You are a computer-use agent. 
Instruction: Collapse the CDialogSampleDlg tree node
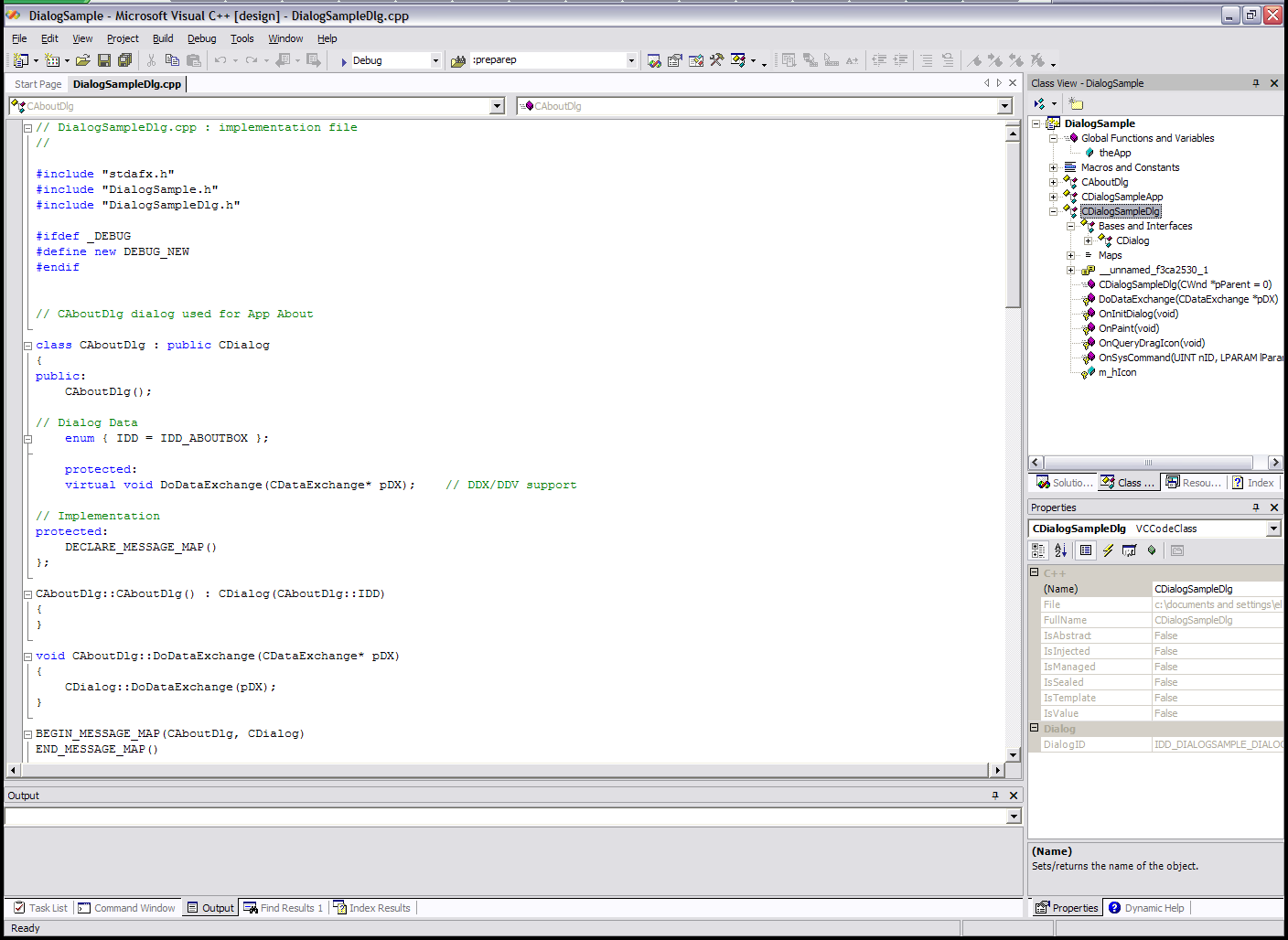click(1053, 211)
